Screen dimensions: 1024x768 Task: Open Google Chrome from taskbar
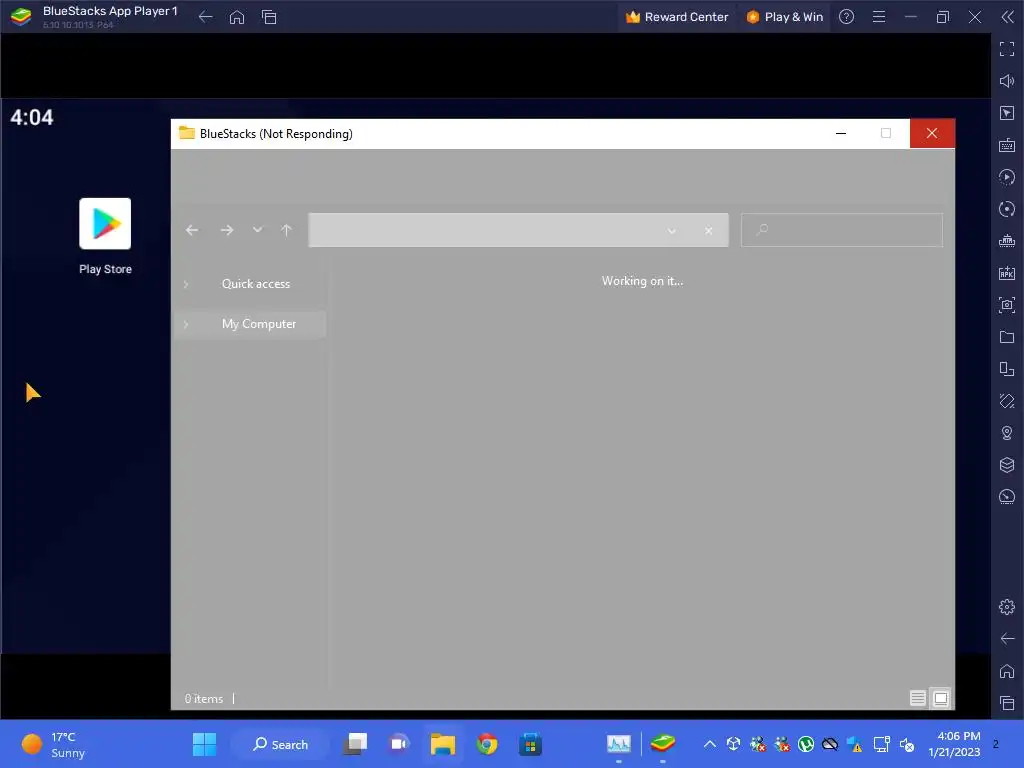click(487, 744)
